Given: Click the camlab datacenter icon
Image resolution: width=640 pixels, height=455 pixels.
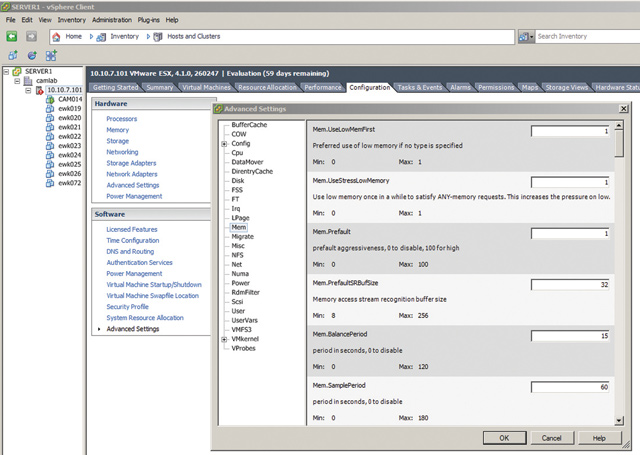Looking at the screenshot, I should pyautogui.click(x=28, y=81).
